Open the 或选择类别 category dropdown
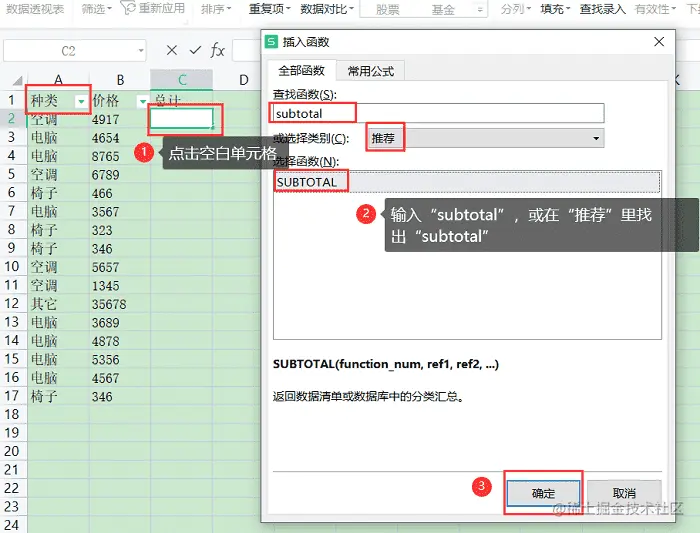700x533 pixels. click(x=596, y=138)
